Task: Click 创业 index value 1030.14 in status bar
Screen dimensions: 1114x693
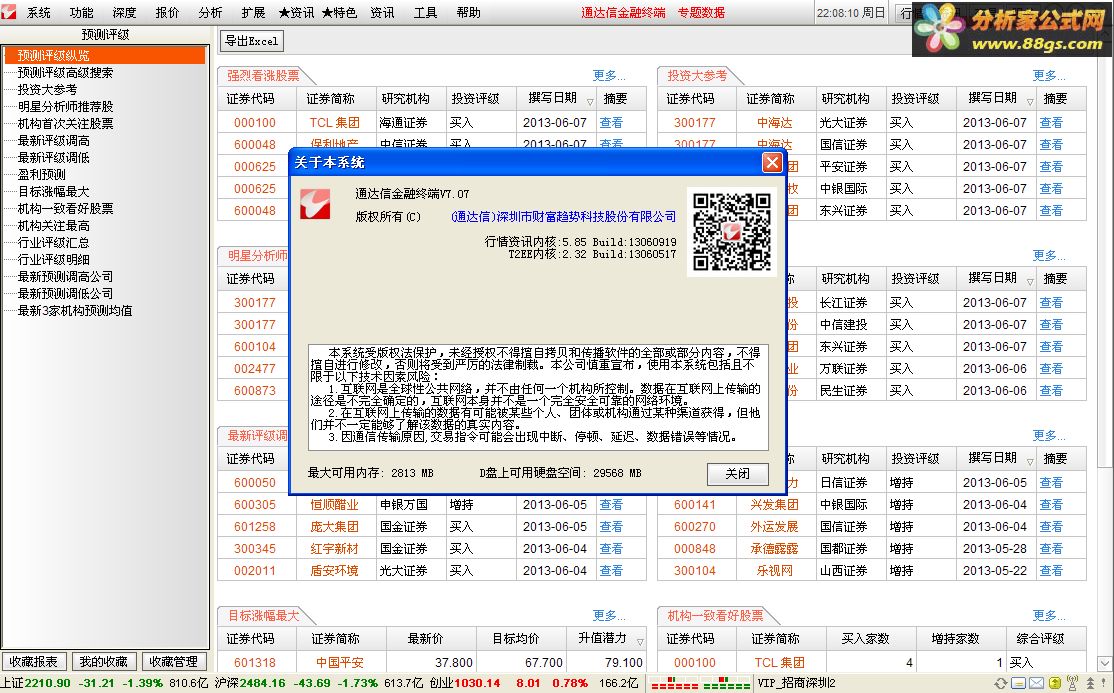Action: pos(477,684)
